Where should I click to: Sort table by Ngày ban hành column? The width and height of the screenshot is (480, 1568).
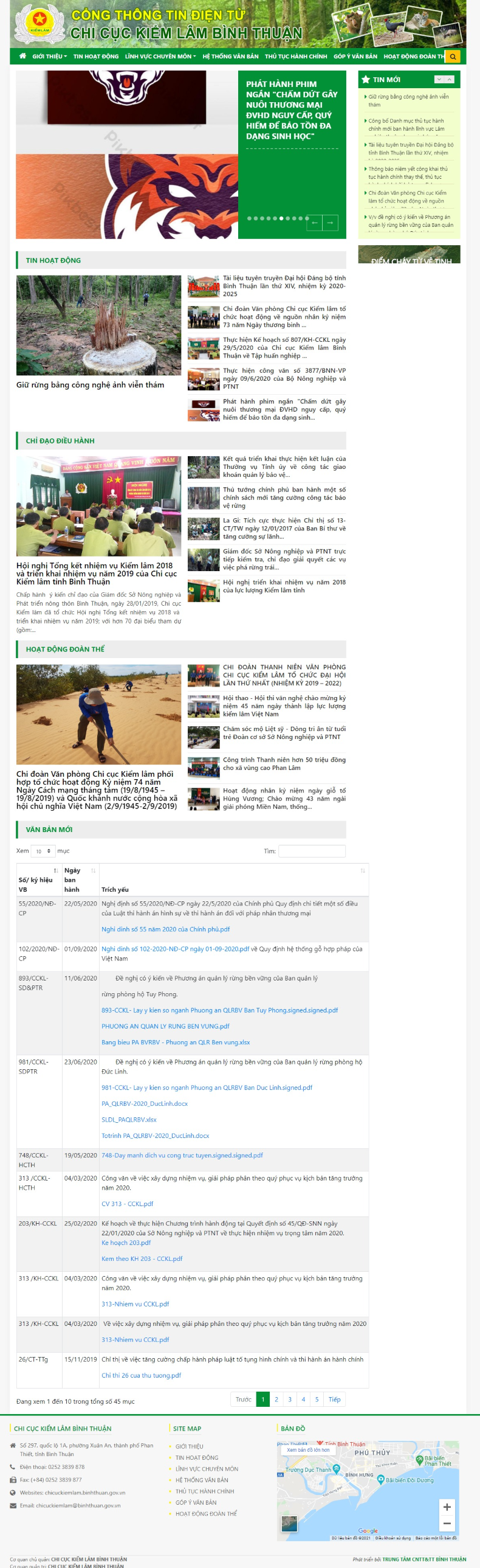[x=80, y=879]
